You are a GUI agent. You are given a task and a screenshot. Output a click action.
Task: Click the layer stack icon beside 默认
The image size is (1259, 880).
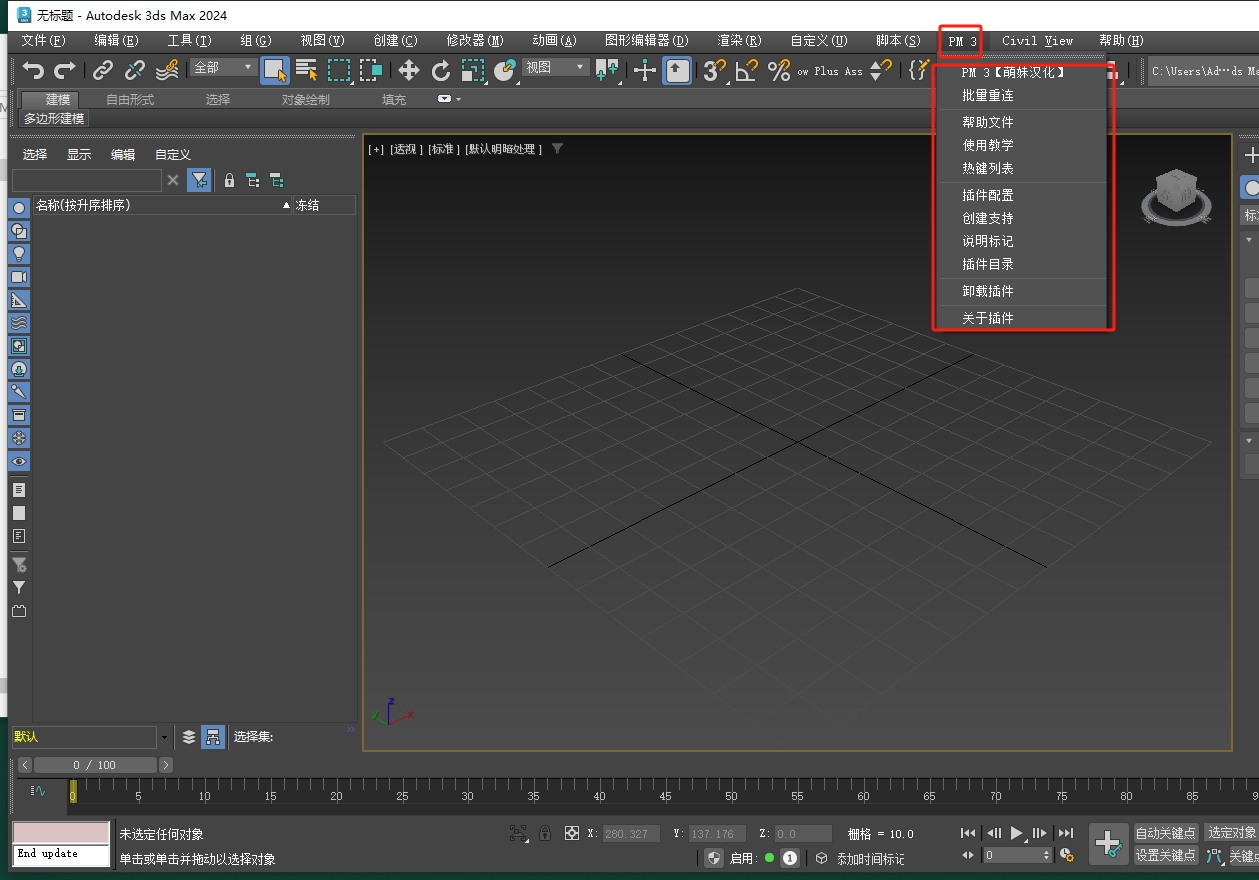tap(189, 737)
